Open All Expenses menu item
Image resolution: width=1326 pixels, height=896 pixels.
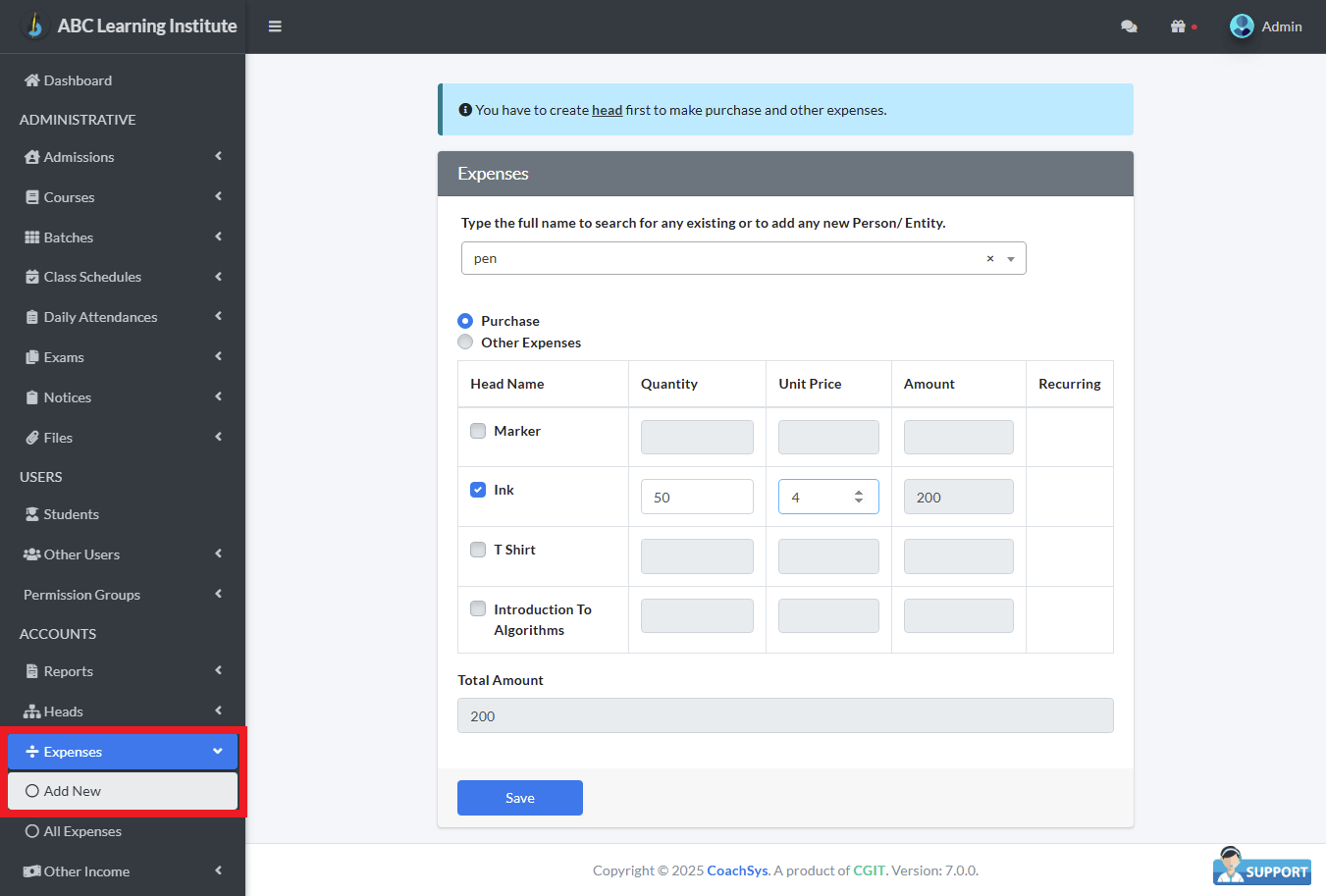pos(82,831)
